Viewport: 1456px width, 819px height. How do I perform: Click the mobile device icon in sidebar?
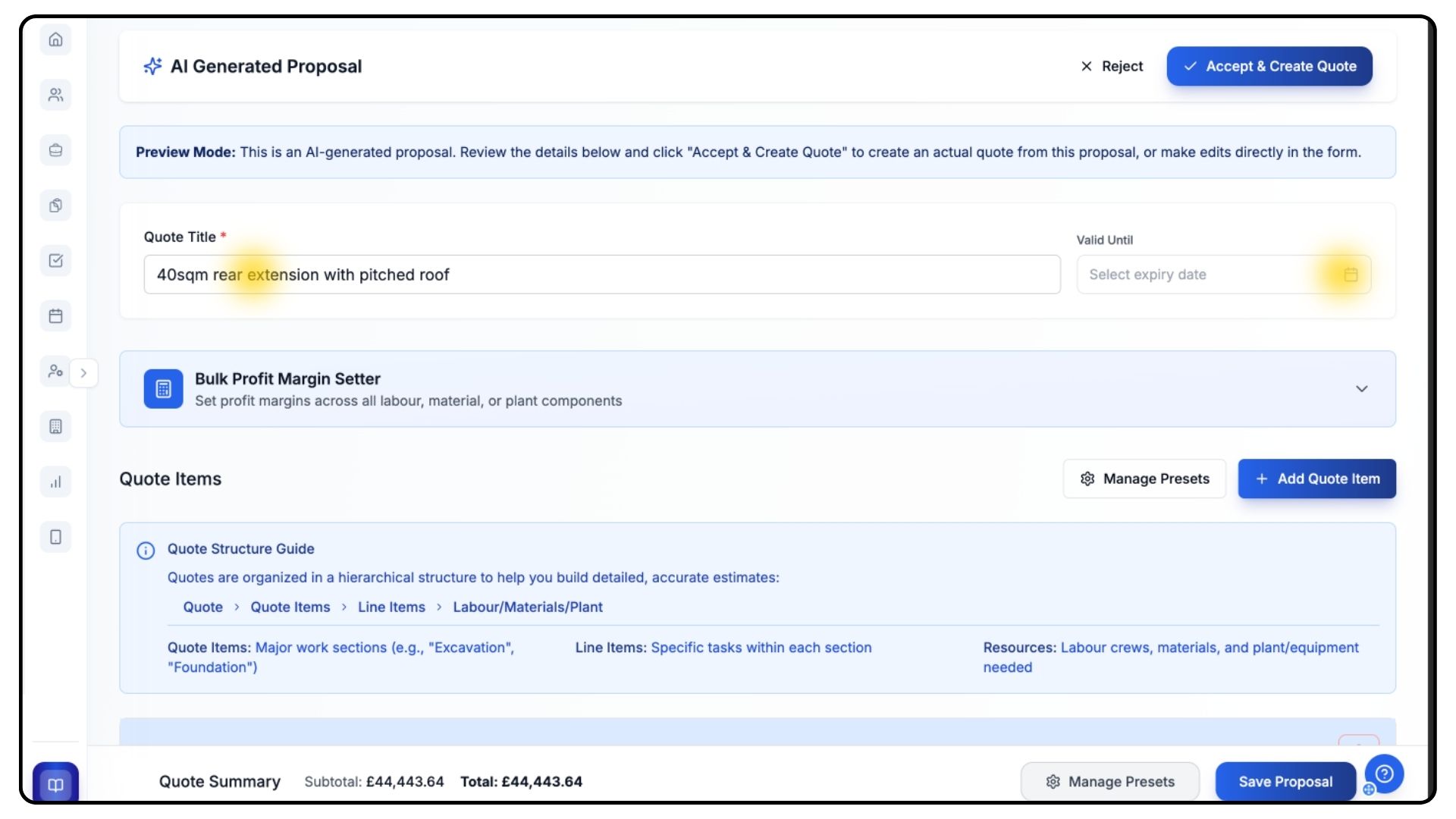click(55, 537)
